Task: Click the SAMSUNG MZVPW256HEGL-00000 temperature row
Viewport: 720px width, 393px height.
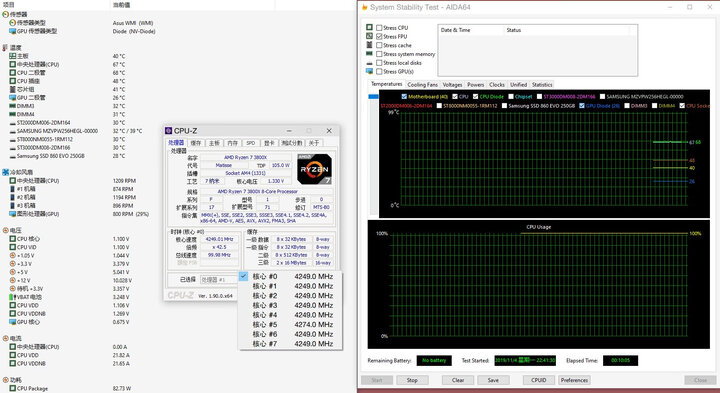Action: pyautogui.click(x=76, y=131)
